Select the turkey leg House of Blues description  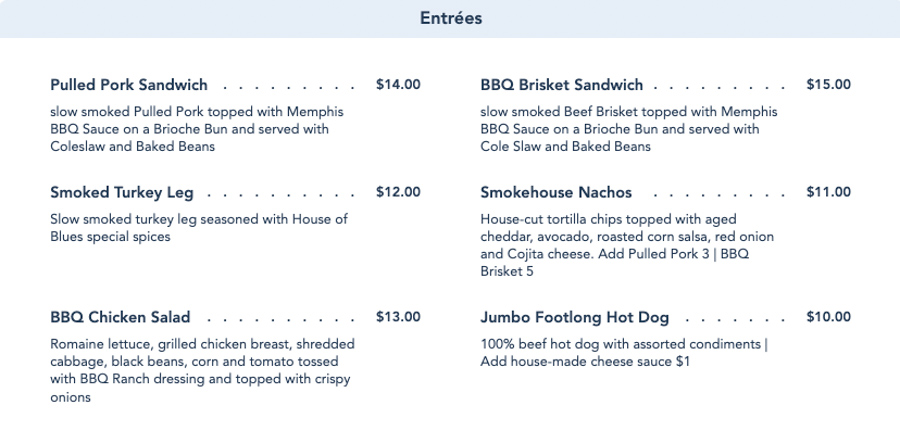click(199, 228)
